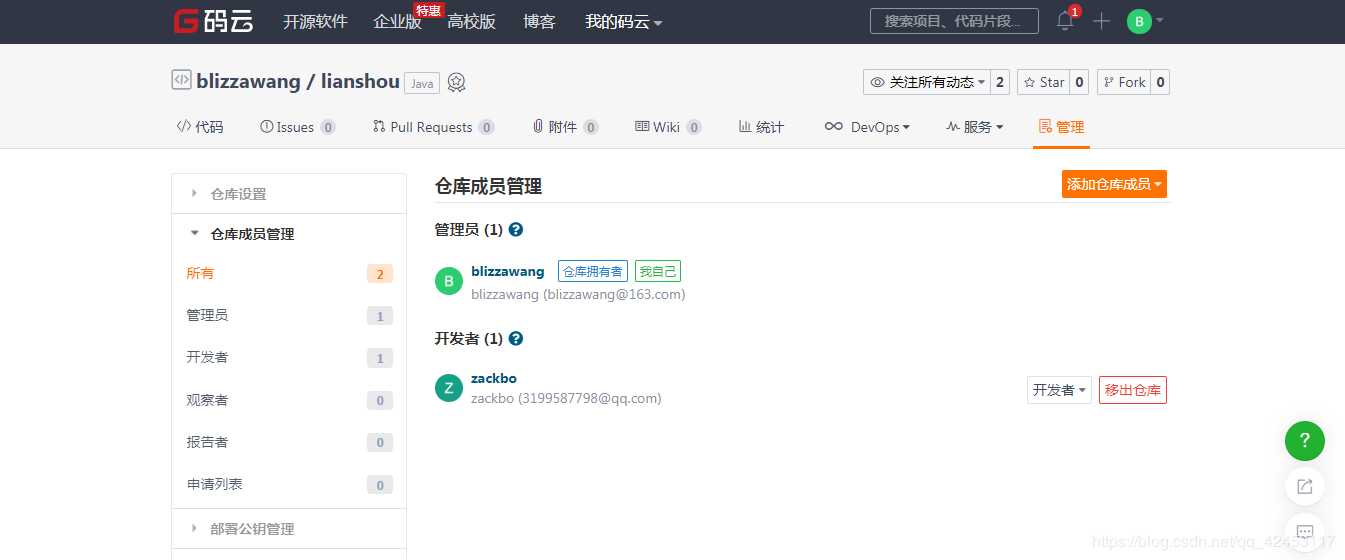
Task: Star the repository
Action: tap(1043, 82)
